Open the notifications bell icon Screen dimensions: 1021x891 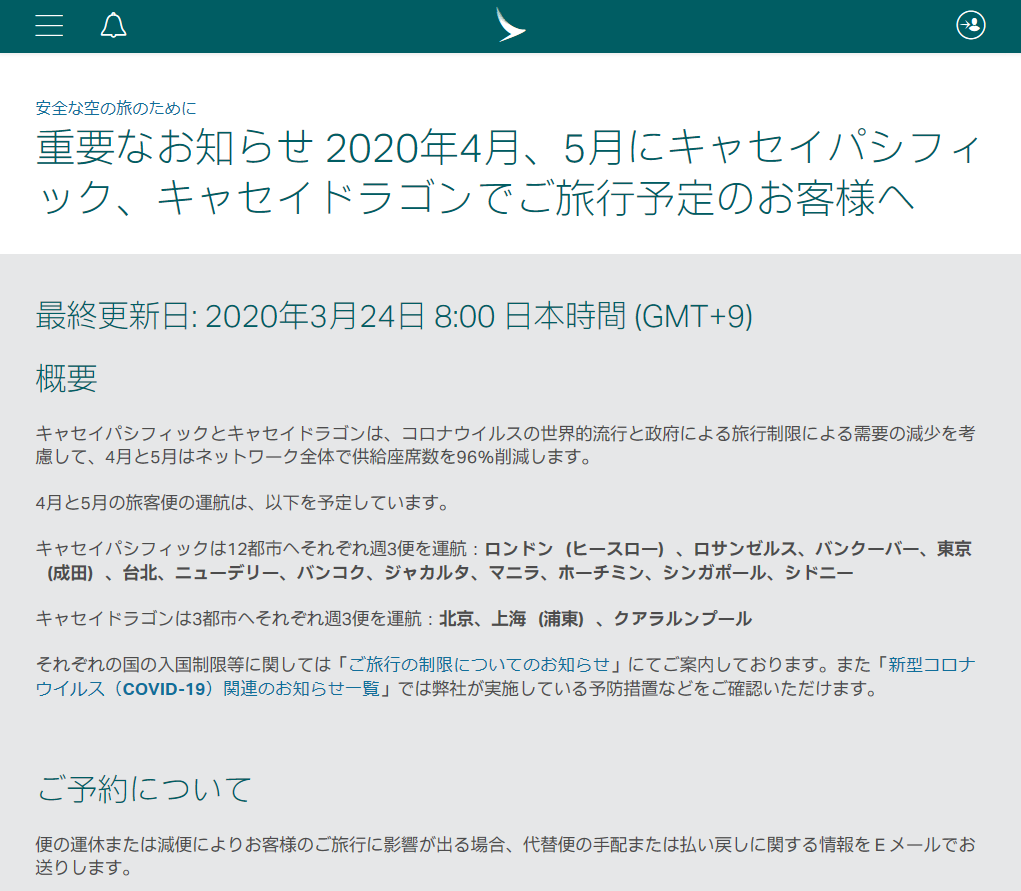(113, 25)
